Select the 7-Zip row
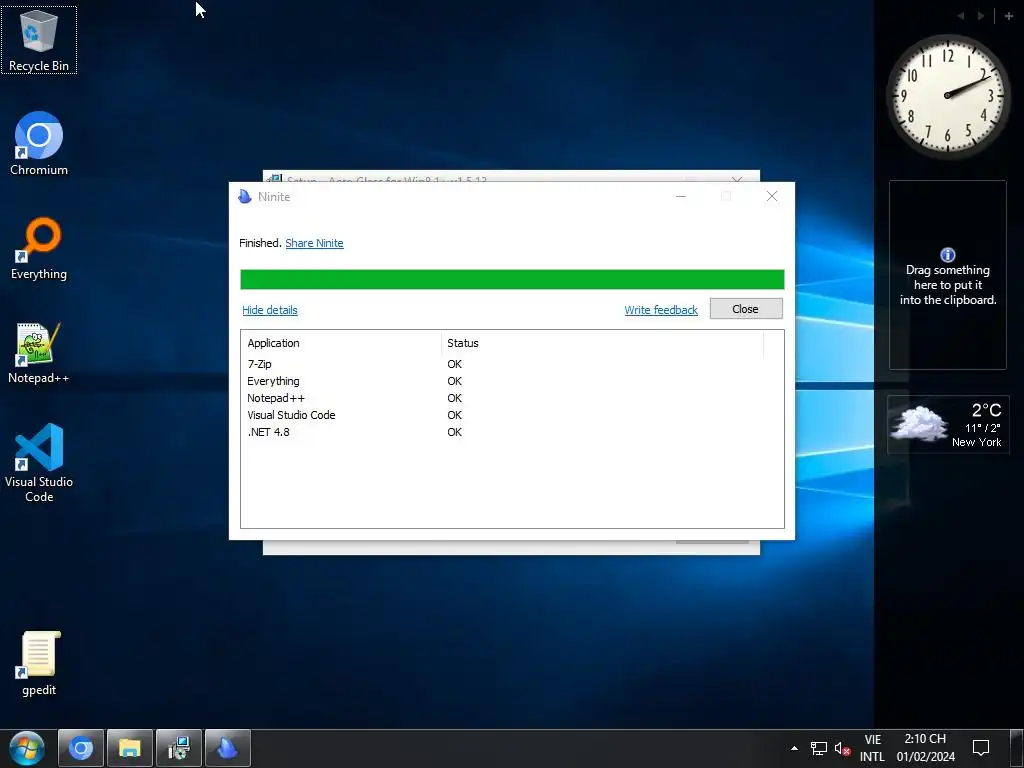Screen dimensions: 1024x768 pos(504,364)
